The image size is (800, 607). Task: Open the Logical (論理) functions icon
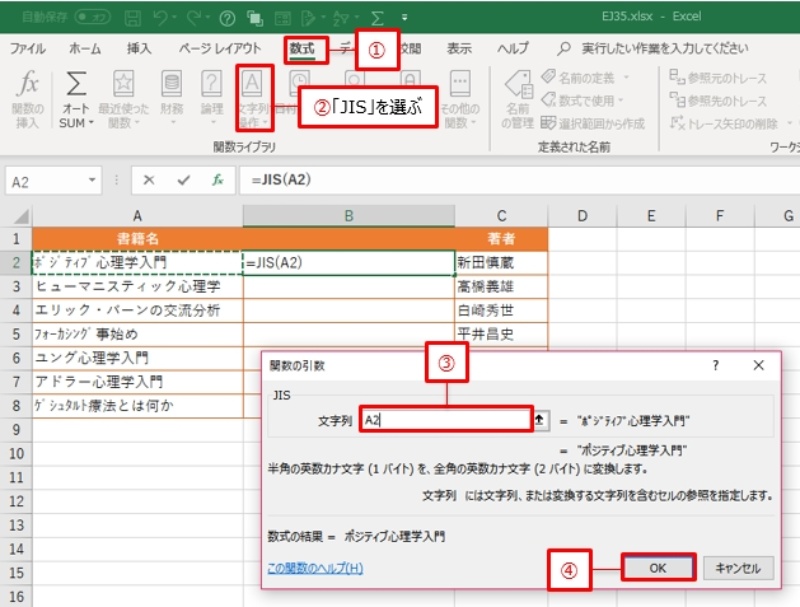[211, 84]
